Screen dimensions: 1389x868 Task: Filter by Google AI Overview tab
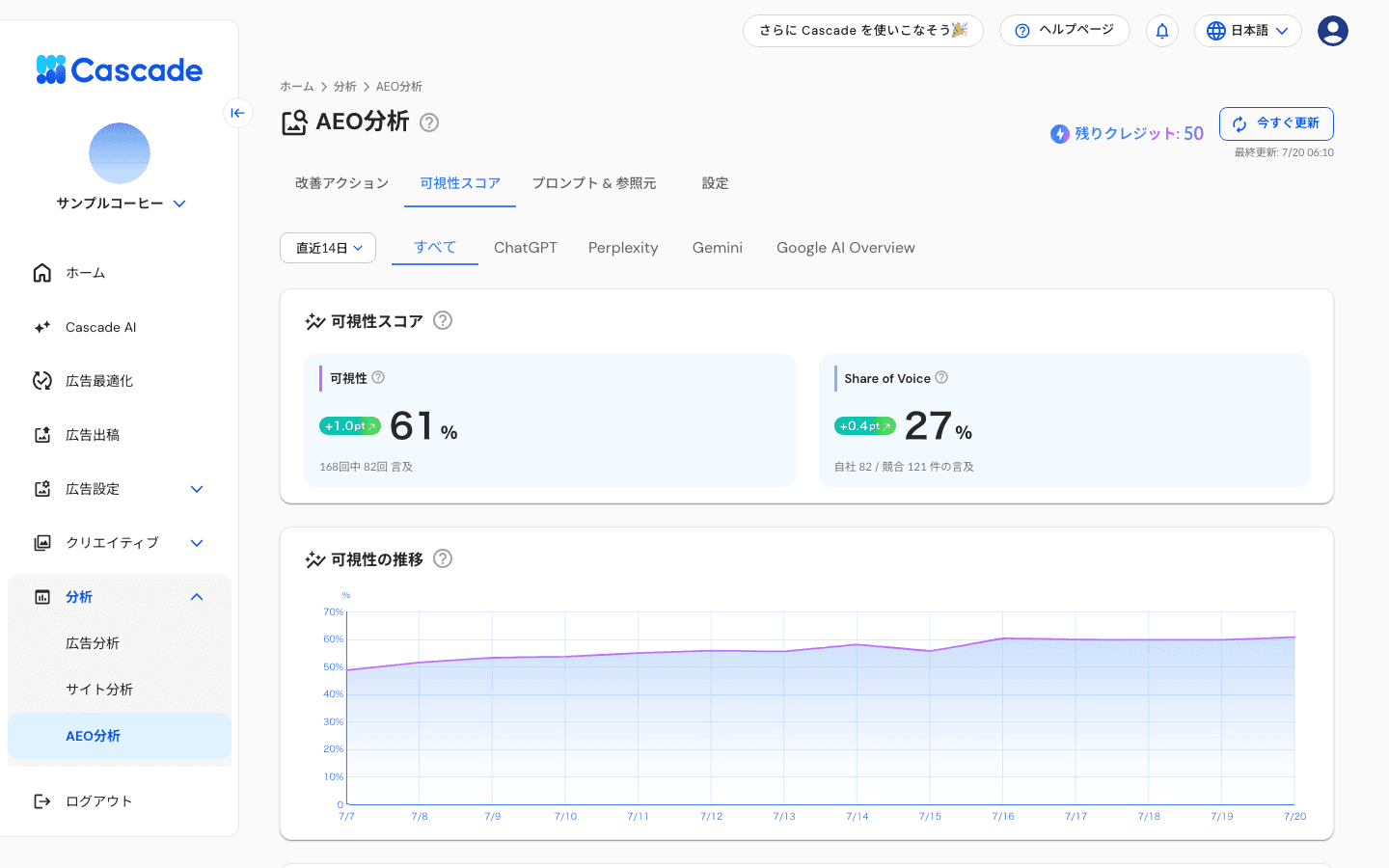click(846, 248)
